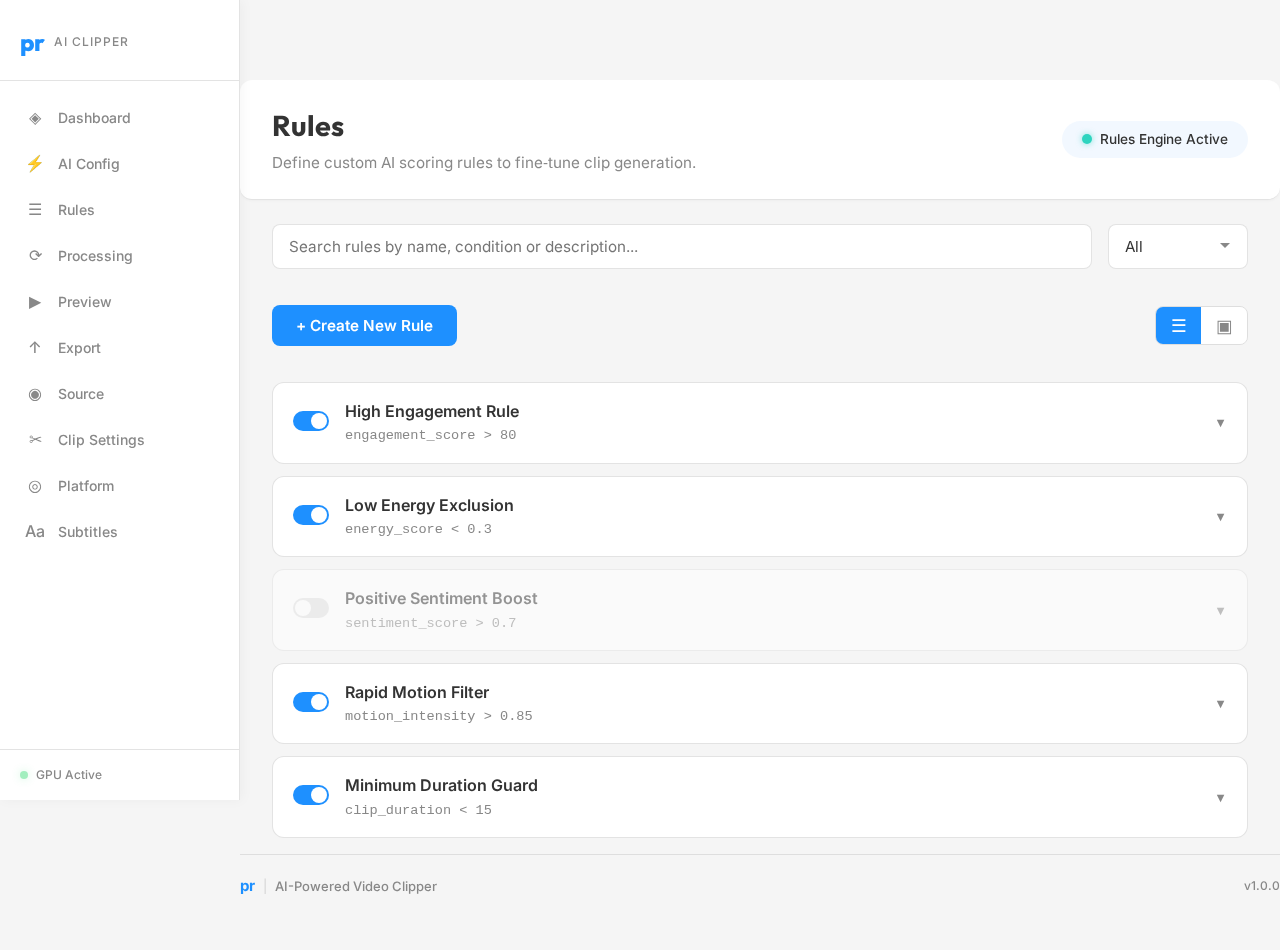Click the engagement_score > 80 condition text
1280x950 pixels.
[x=431, y=436]
